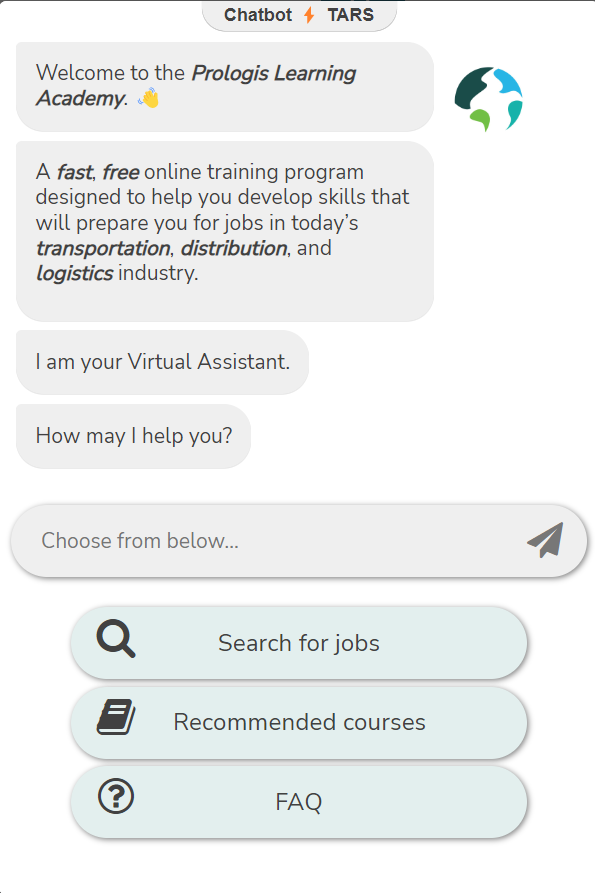Click the fast, free online training message bubble
The image size is (595, 893).
pyautogui.click(x=225, y=231)
